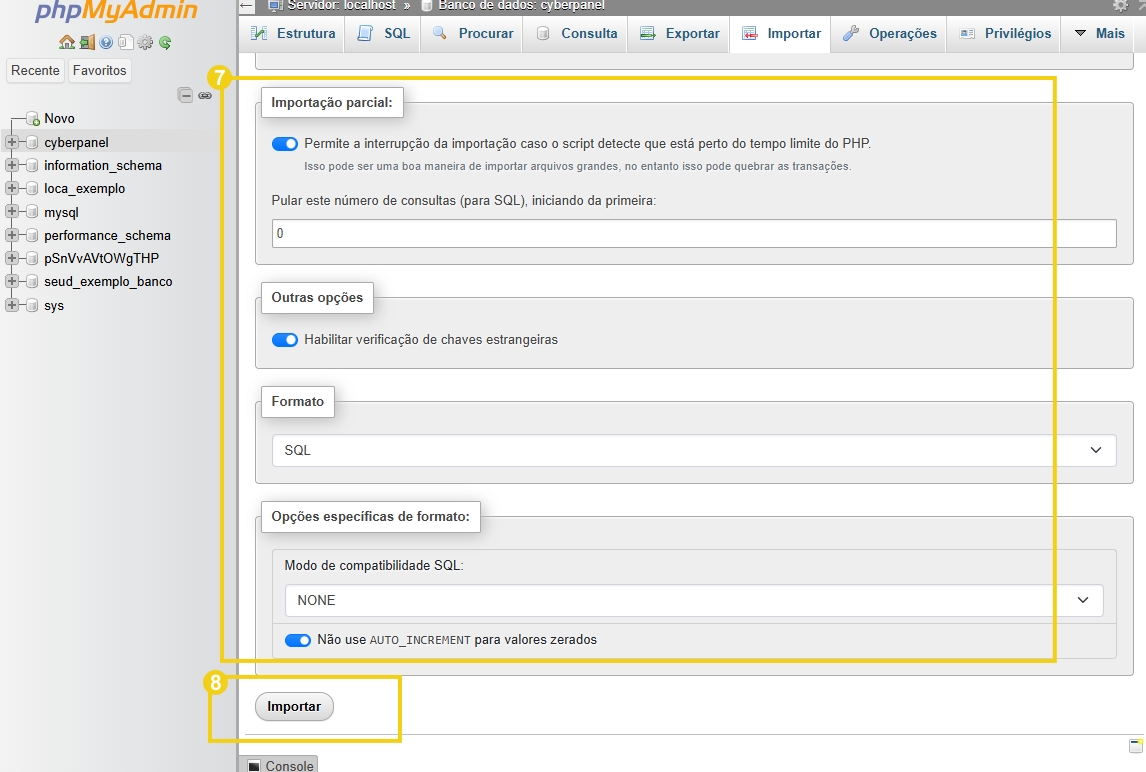Viewport: 1146px width, 772px height.
Task: Open the settings gear icon in the sidebar
Action: [144, 43]
